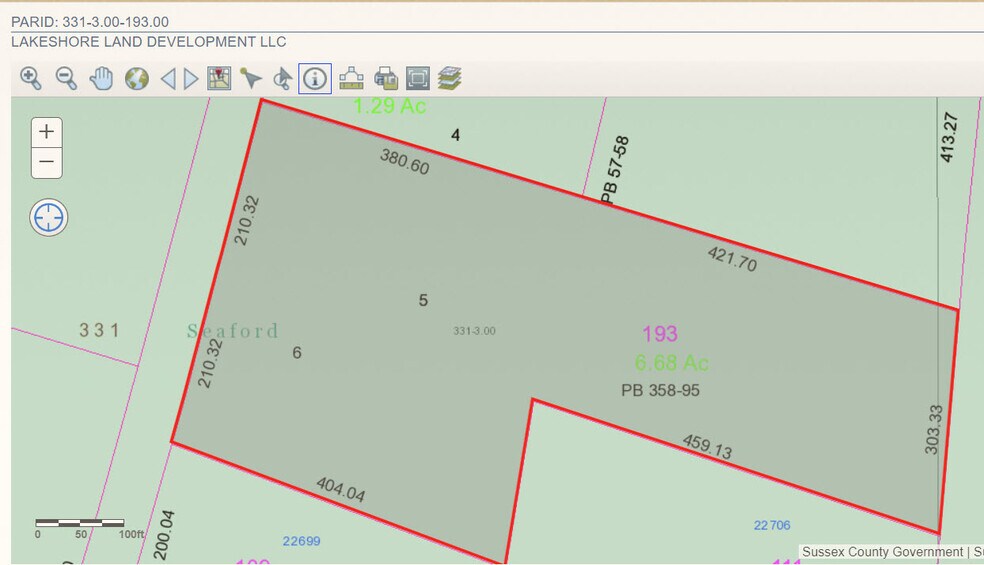Screen dimensions: 984x565
Task: Toggle full screen map view icon
Action: point(418,78)
